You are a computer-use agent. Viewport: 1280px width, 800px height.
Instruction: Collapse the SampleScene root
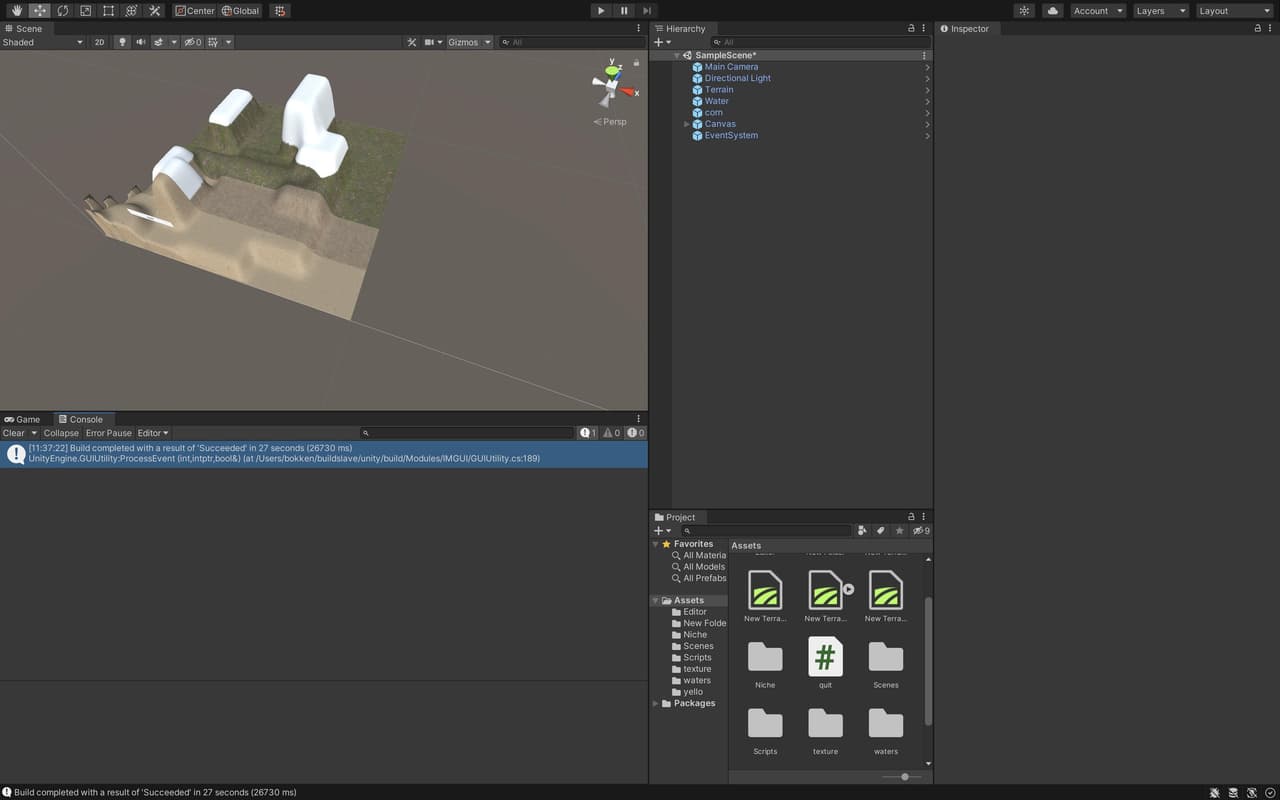pyautogui.click(x=677, y=55)
